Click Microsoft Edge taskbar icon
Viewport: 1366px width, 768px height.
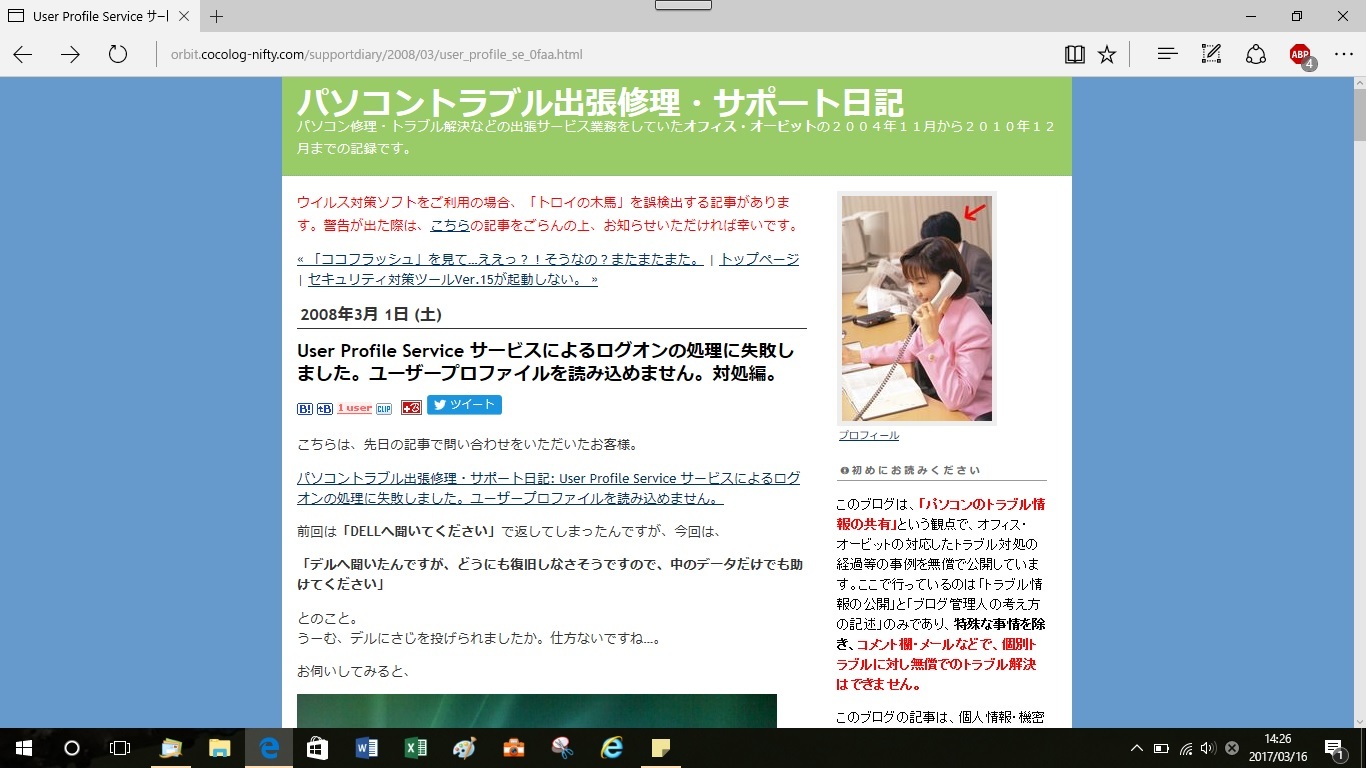pos(269,748)
